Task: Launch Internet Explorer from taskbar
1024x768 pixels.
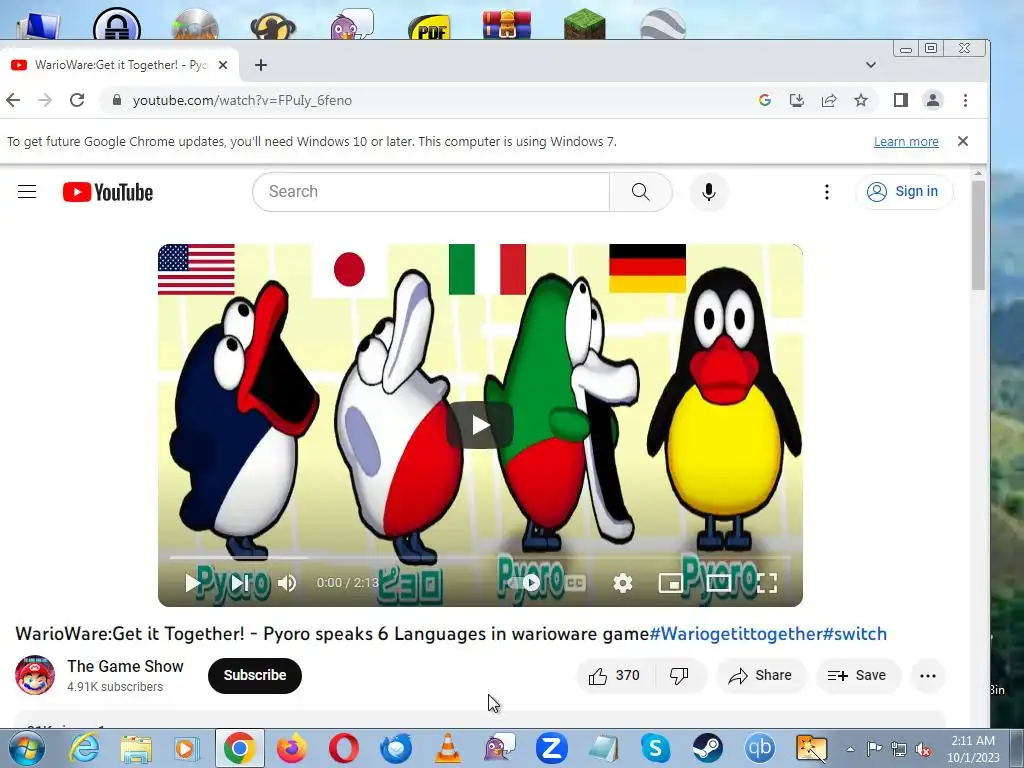Action: (85, 748)
